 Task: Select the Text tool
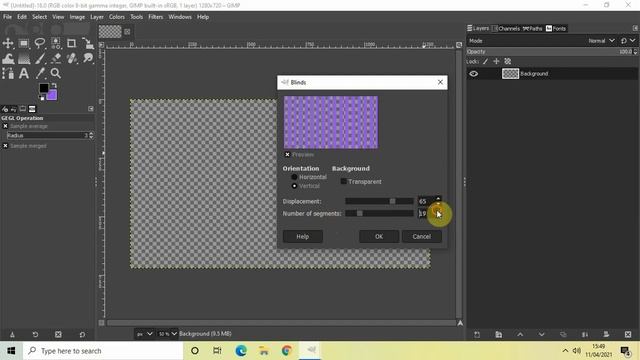[24, 73]
